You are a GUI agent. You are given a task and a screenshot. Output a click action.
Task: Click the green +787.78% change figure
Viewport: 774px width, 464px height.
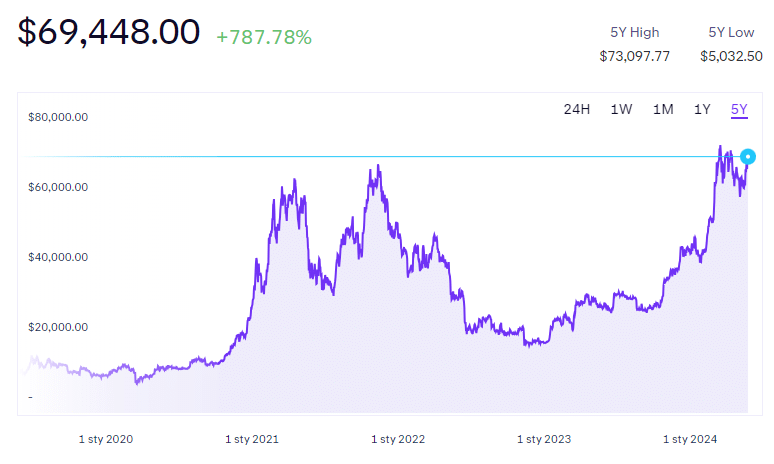tap(264, 38)
